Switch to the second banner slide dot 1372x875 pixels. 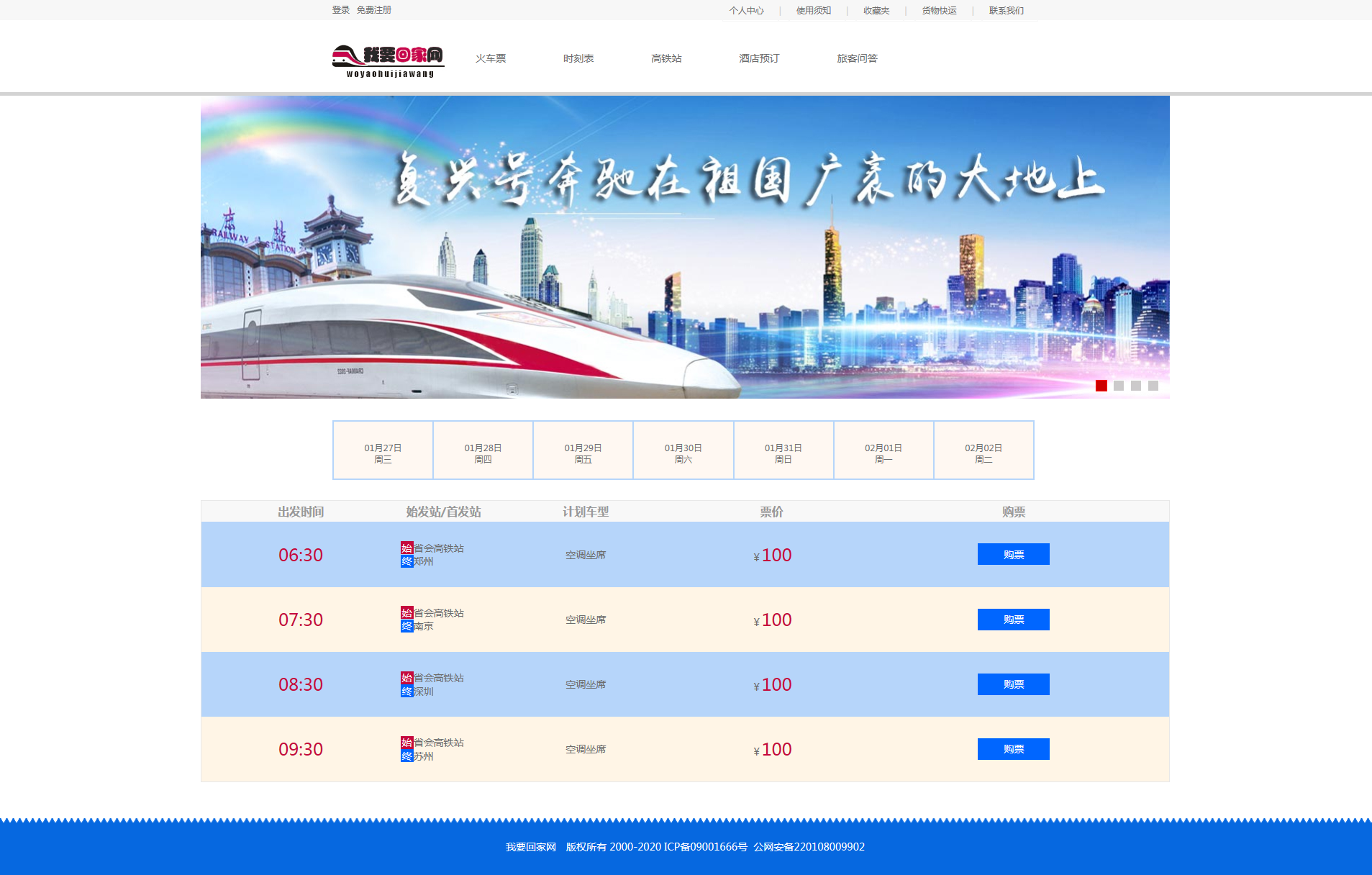click(x=1118, y=386)
